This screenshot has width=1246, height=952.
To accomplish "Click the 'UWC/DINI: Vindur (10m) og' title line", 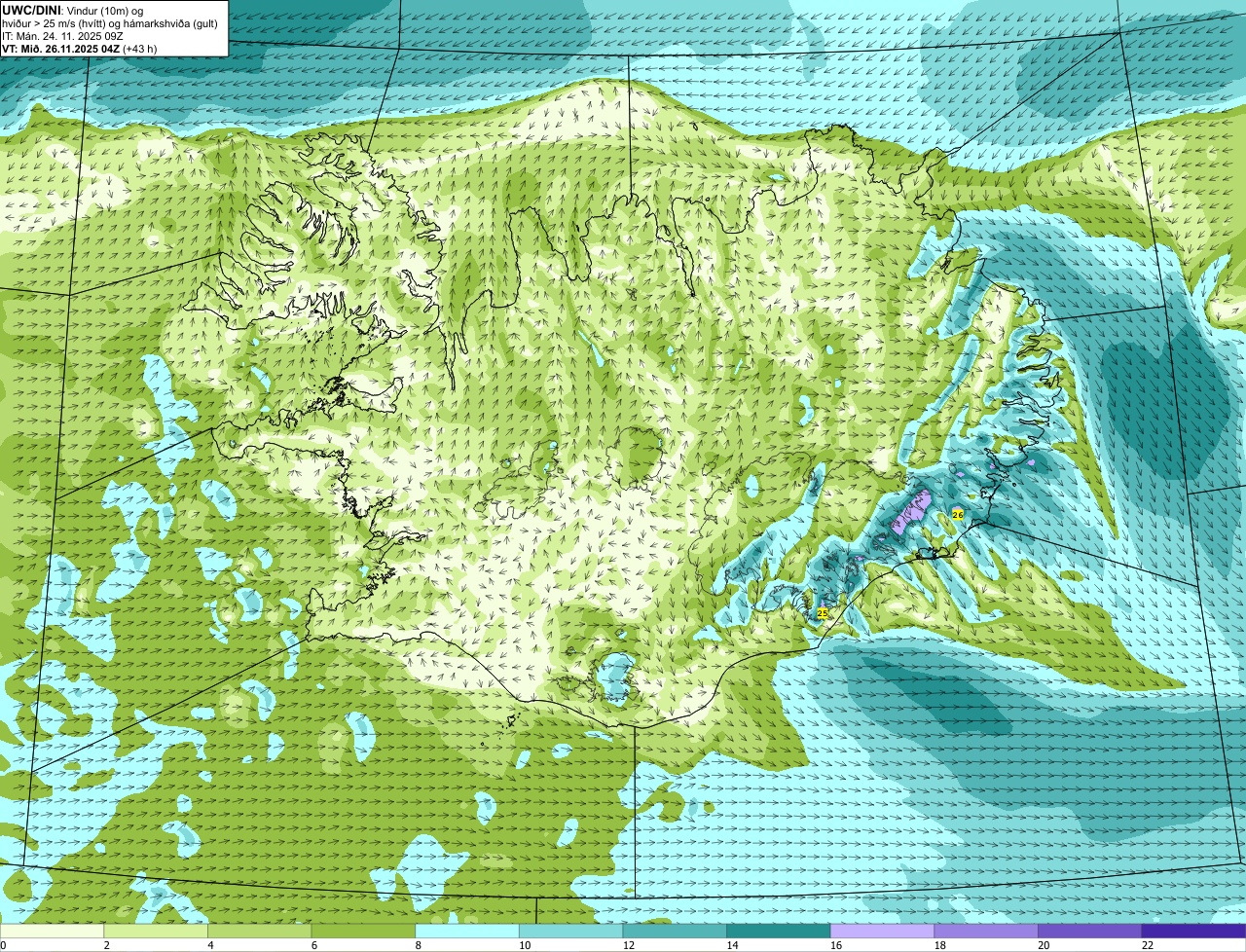I will click(73, 10).
